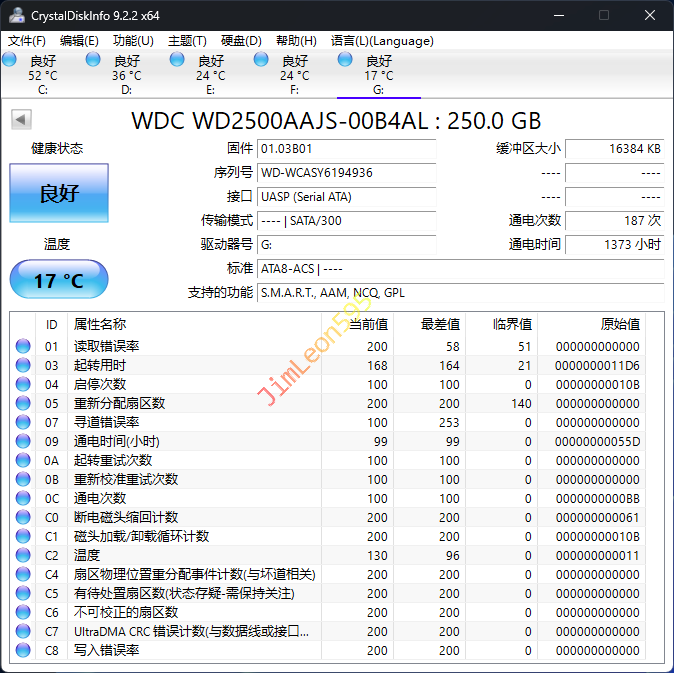This screenshot has height=673, width=674.
Task: Open the 功能(U) menu
Action: [x=133, y=41]
